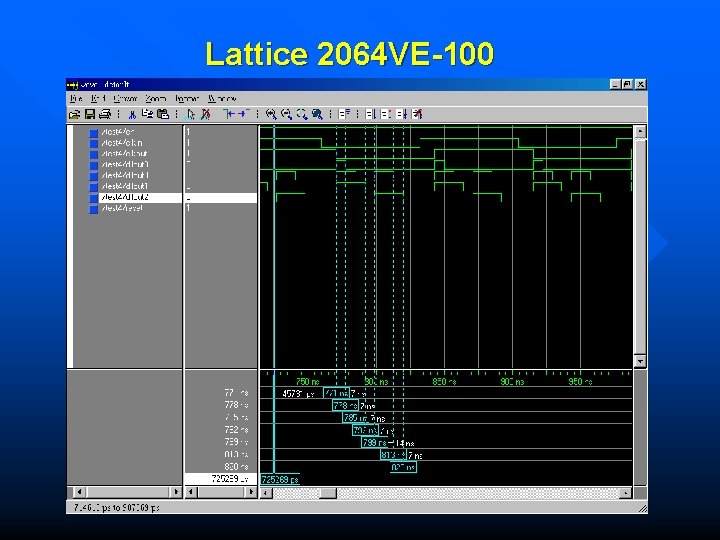This screenshot has width=720, height=540.
Task: Click the 4573 ps delta text near cursor
Action: 298,394
